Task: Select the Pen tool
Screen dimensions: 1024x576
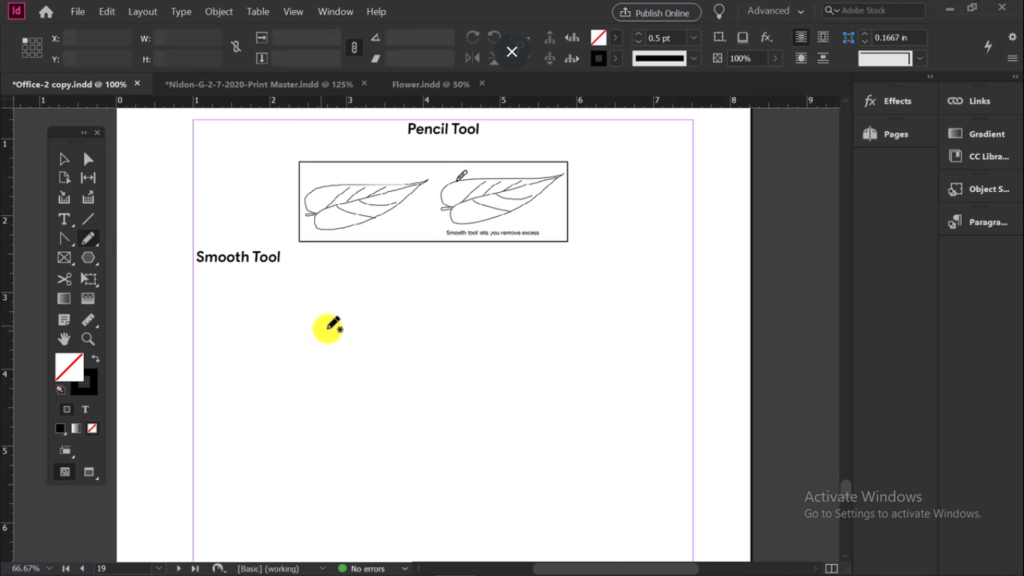Action: point(64,238)
